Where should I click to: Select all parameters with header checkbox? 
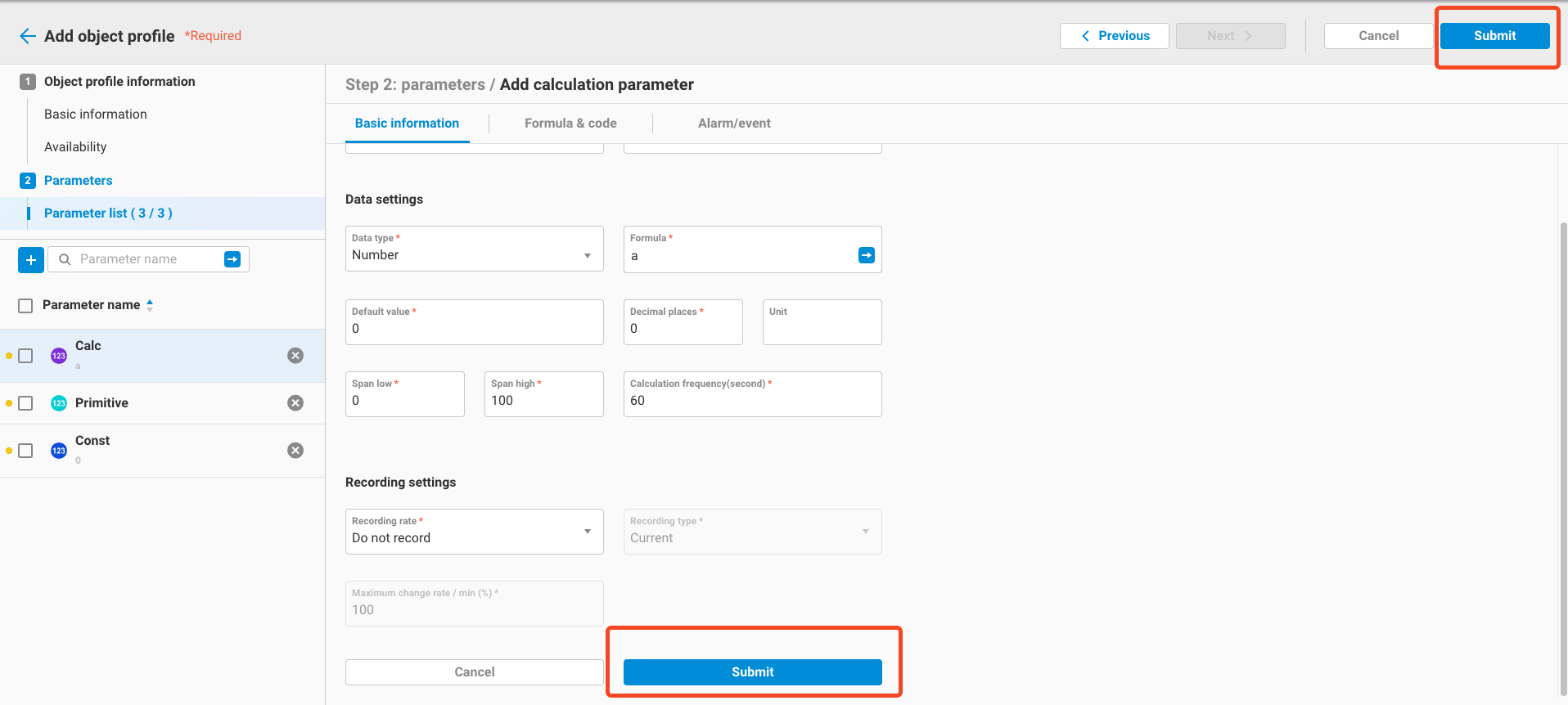coord(26,305)
